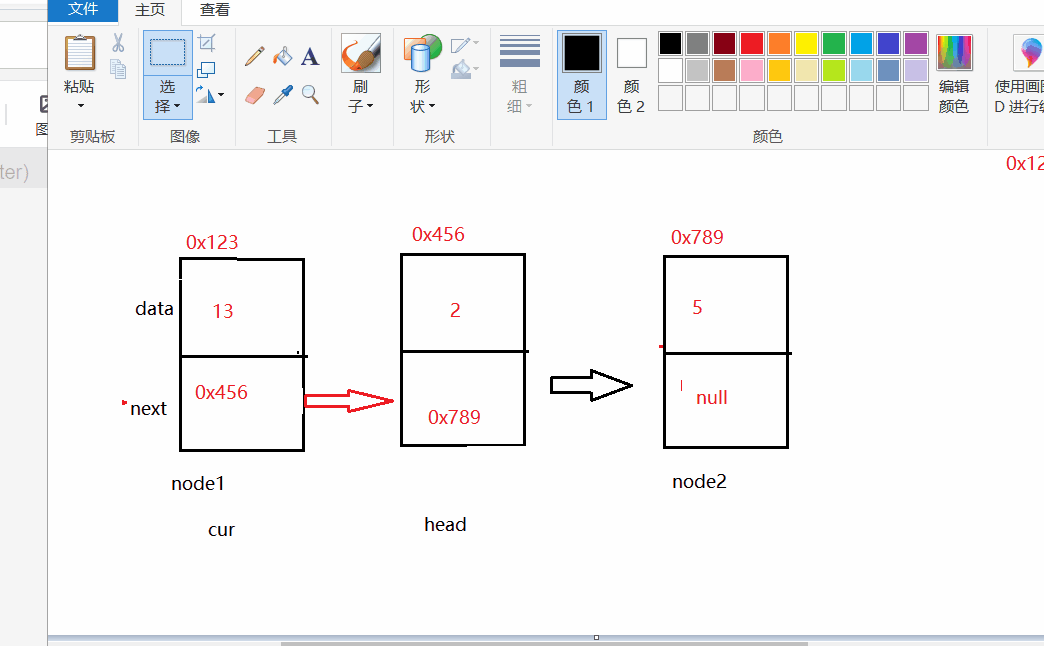Select the Fill with color bucket
The image size is (1044, 646).
tap(282, 56)
